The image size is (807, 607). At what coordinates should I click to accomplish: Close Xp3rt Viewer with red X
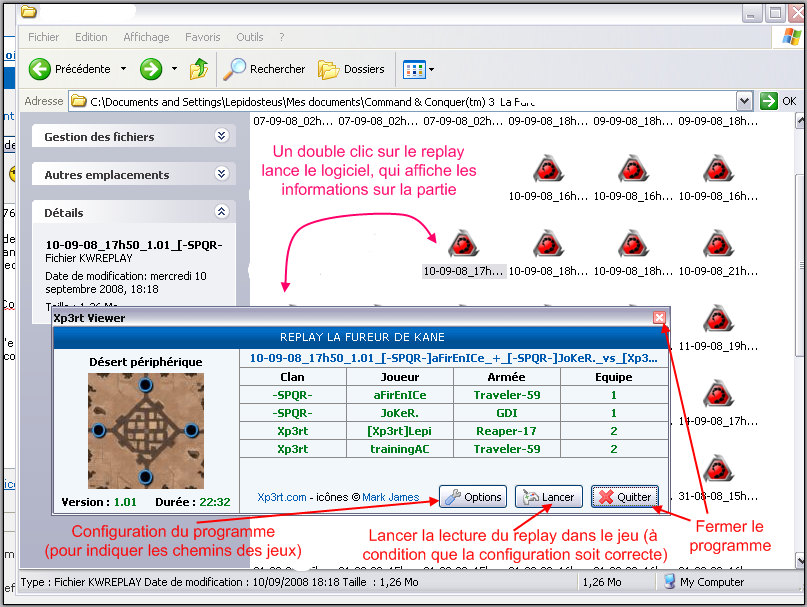[x=659, y=318]
